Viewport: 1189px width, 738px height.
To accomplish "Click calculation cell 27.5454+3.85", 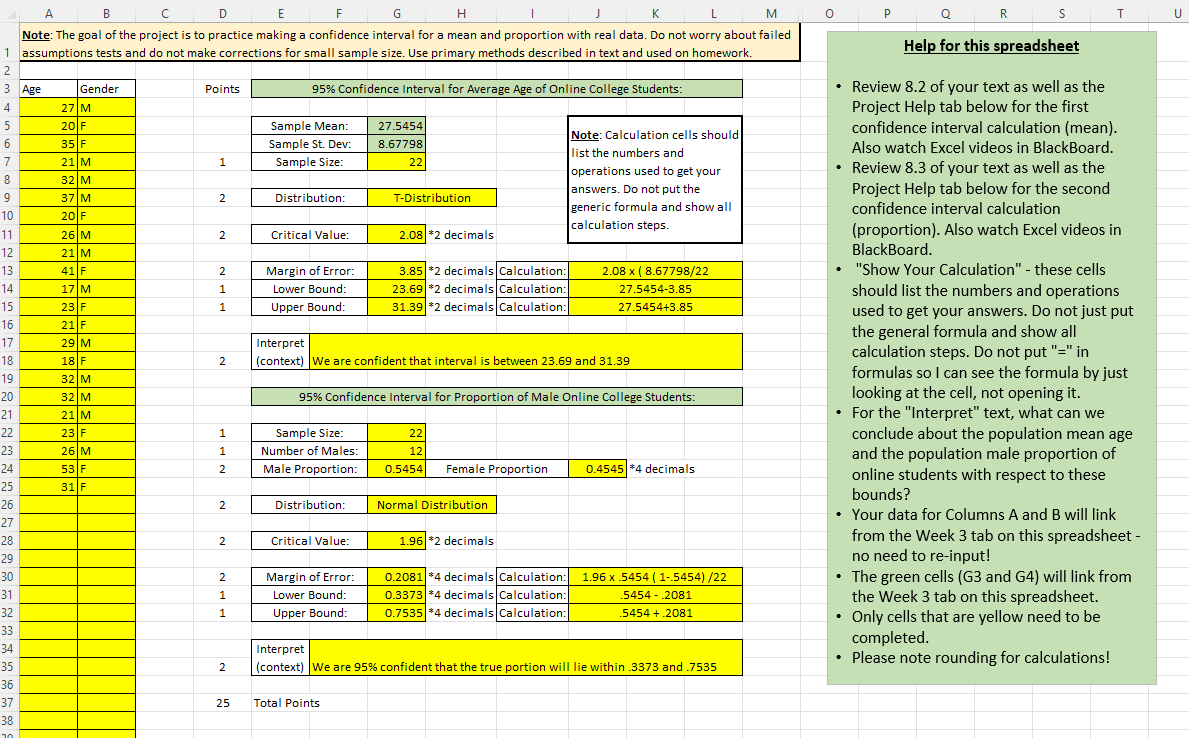I will 655,307.
